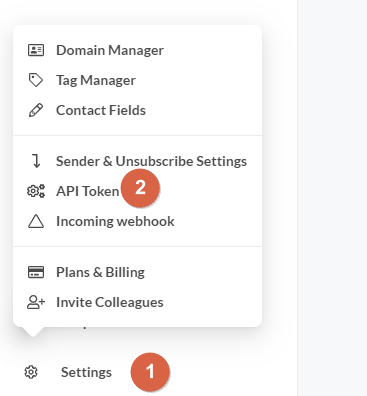Click the Settings label in the sidebar

[86, 372]
